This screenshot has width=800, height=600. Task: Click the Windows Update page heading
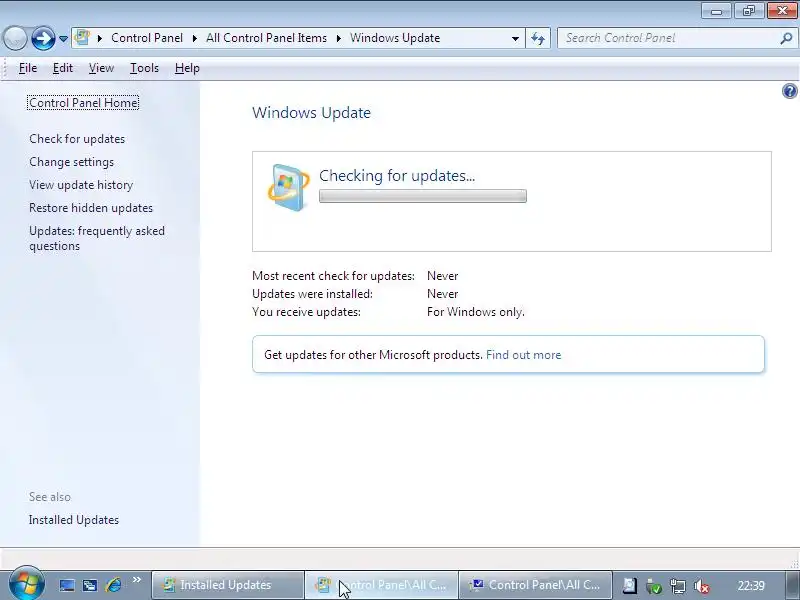(311, 112)
